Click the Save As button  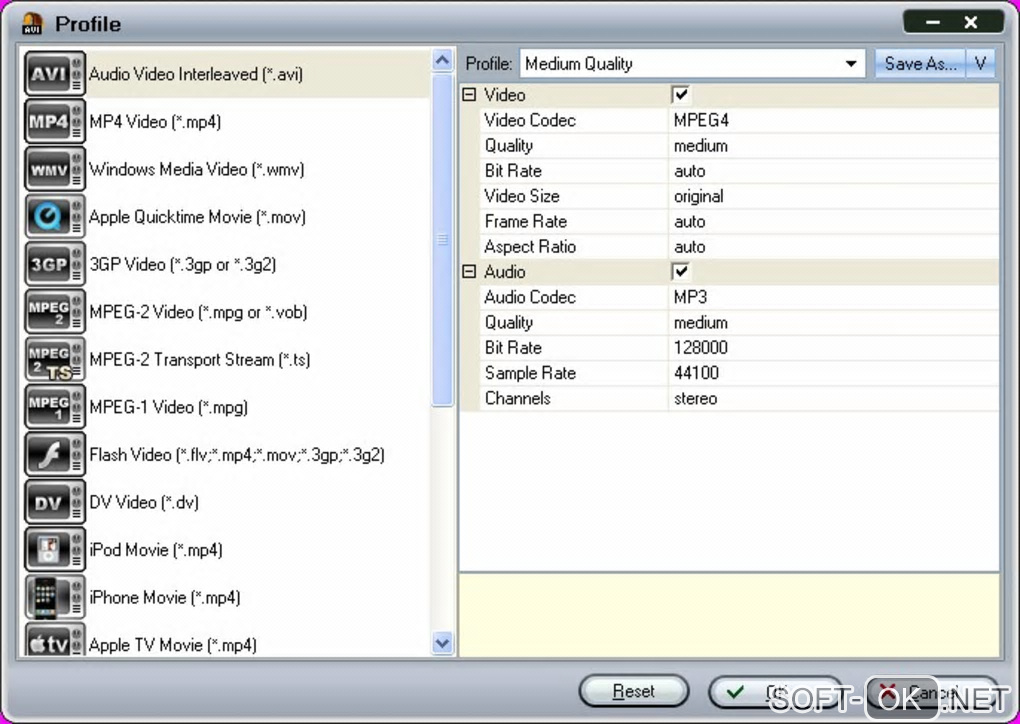tap(920, 64)
